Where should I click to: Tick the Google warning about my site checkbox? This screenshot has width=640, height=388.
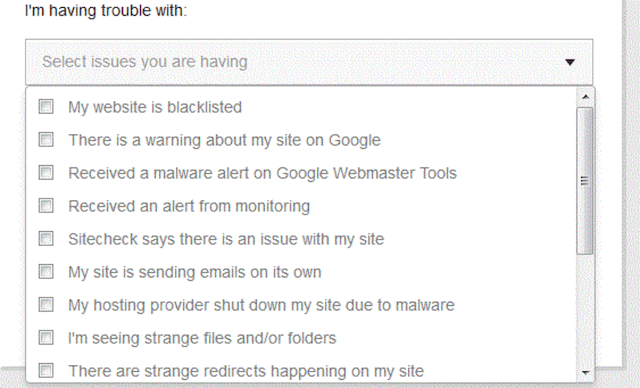click(x=46, y=140)
